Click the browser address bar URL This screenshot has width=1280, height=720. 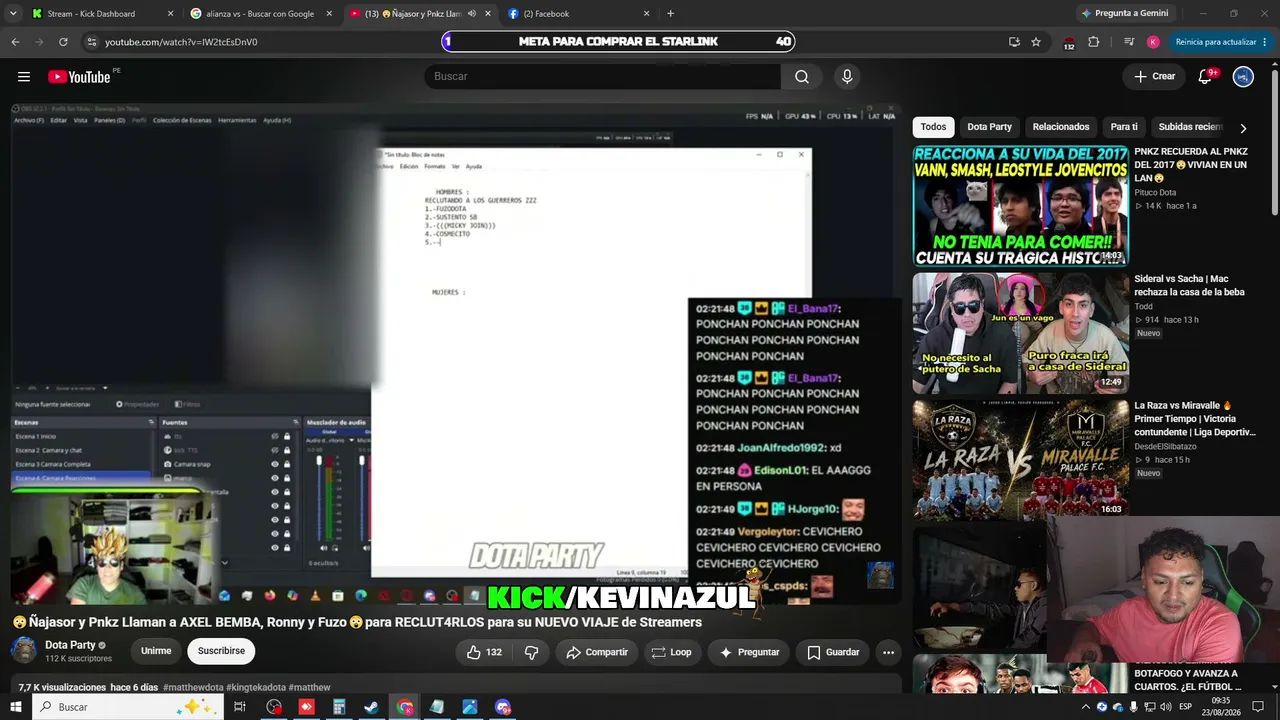(181, 42)
